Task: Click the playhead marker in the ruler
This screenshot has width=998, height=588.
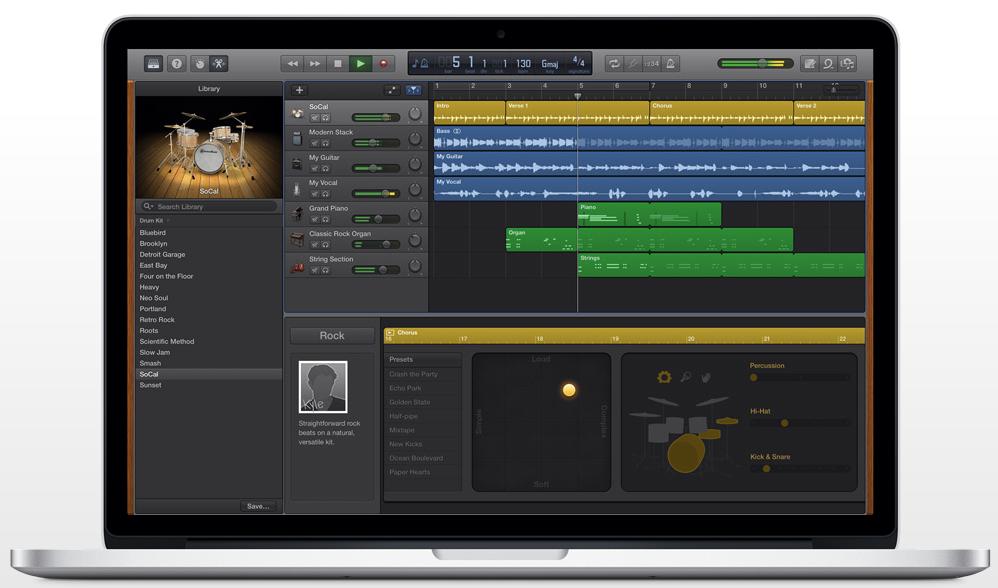Action: [577, 96]
